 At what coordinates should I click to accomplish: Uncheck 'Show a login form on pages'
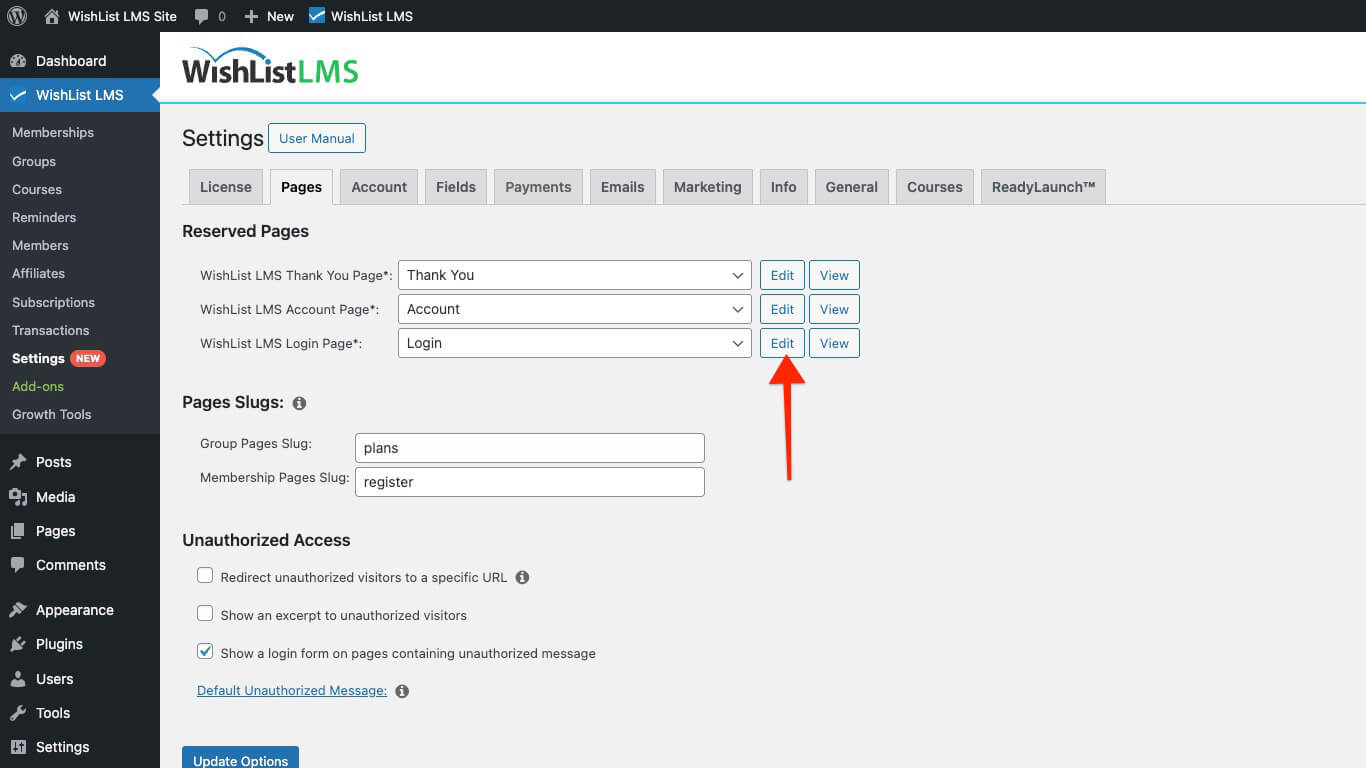click(205, 651)
